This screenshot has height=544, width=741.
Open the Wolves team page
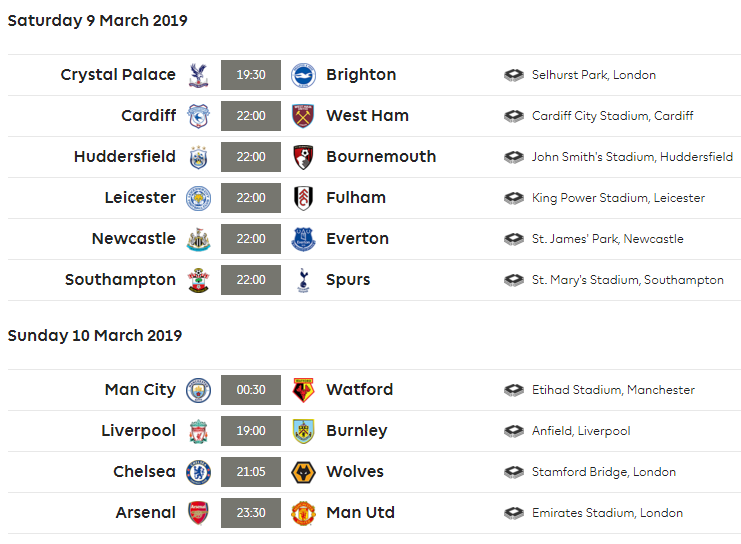point(355,472)
